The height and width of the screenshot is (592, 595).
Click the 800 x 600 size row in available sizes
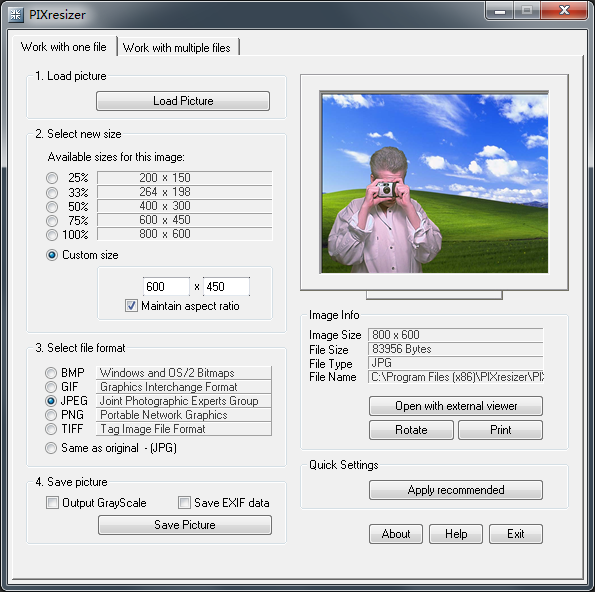185,234
